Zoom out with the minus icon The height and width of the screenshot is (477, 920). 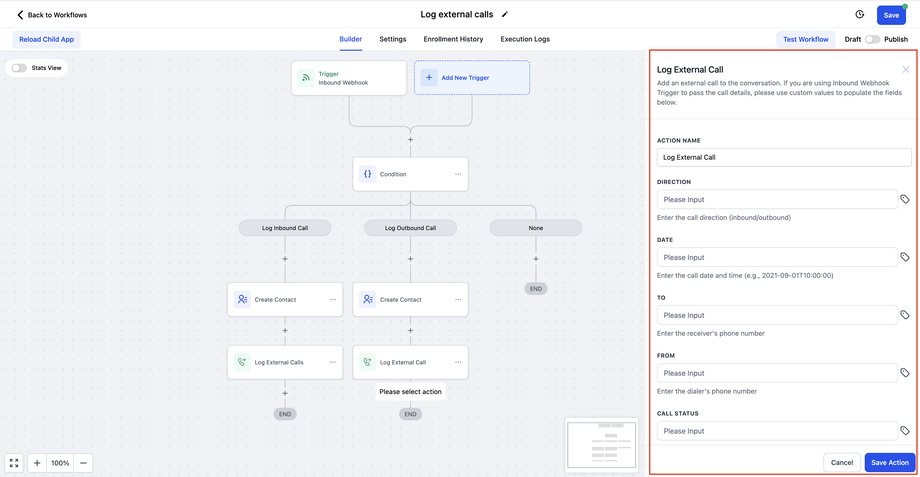[84, 463]
